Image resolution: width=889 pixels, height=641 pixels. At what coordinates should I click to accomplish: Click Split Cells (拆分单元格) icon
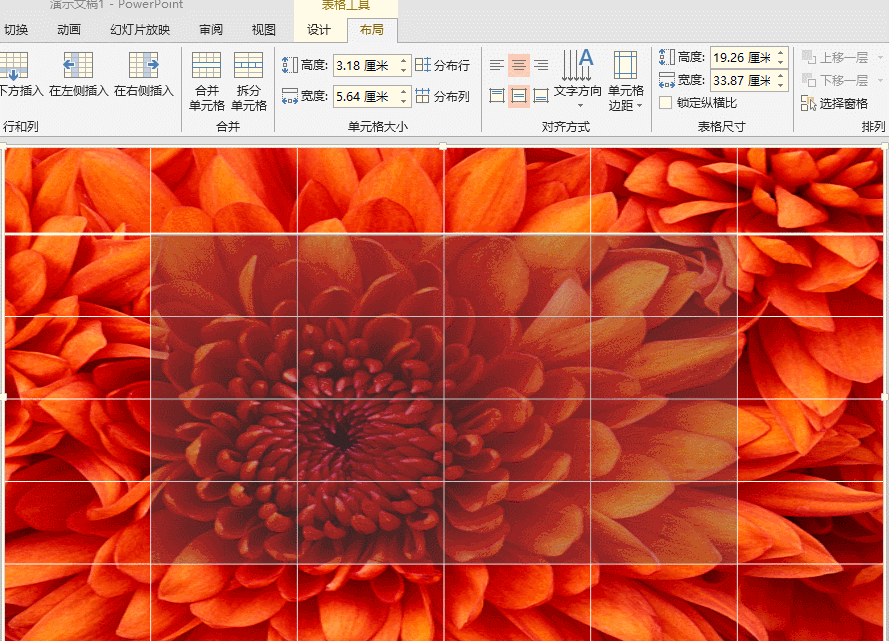click(x=248, y=65)
